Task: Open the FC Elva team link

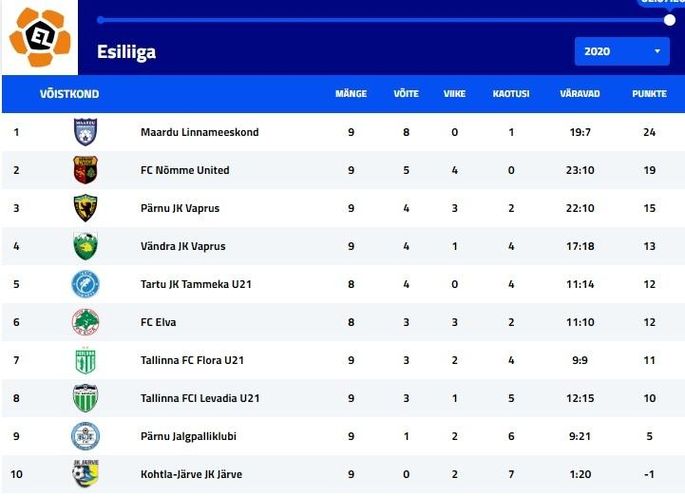Action: point(158,322)
